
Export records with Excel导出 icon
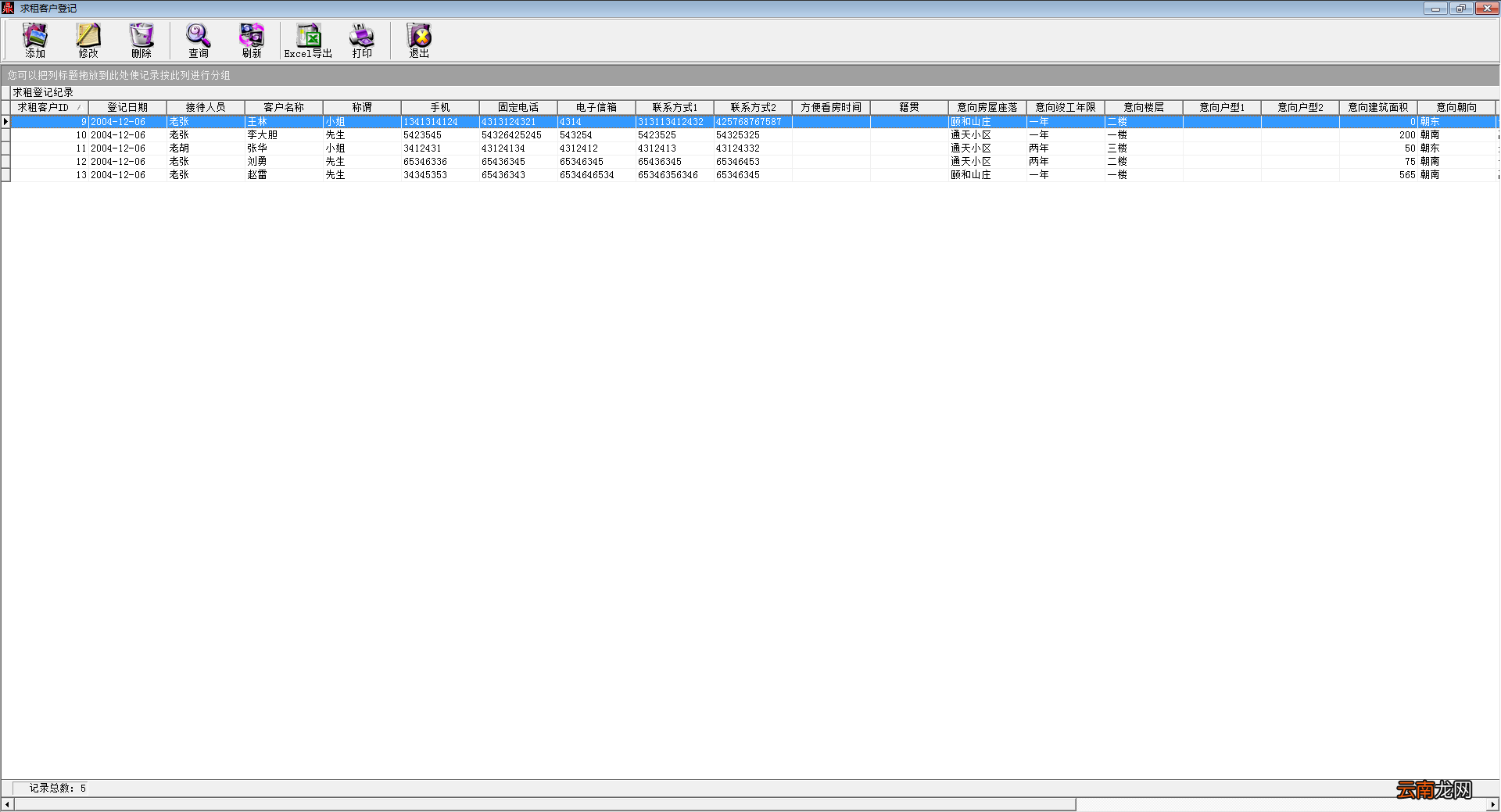pos(308,40)
